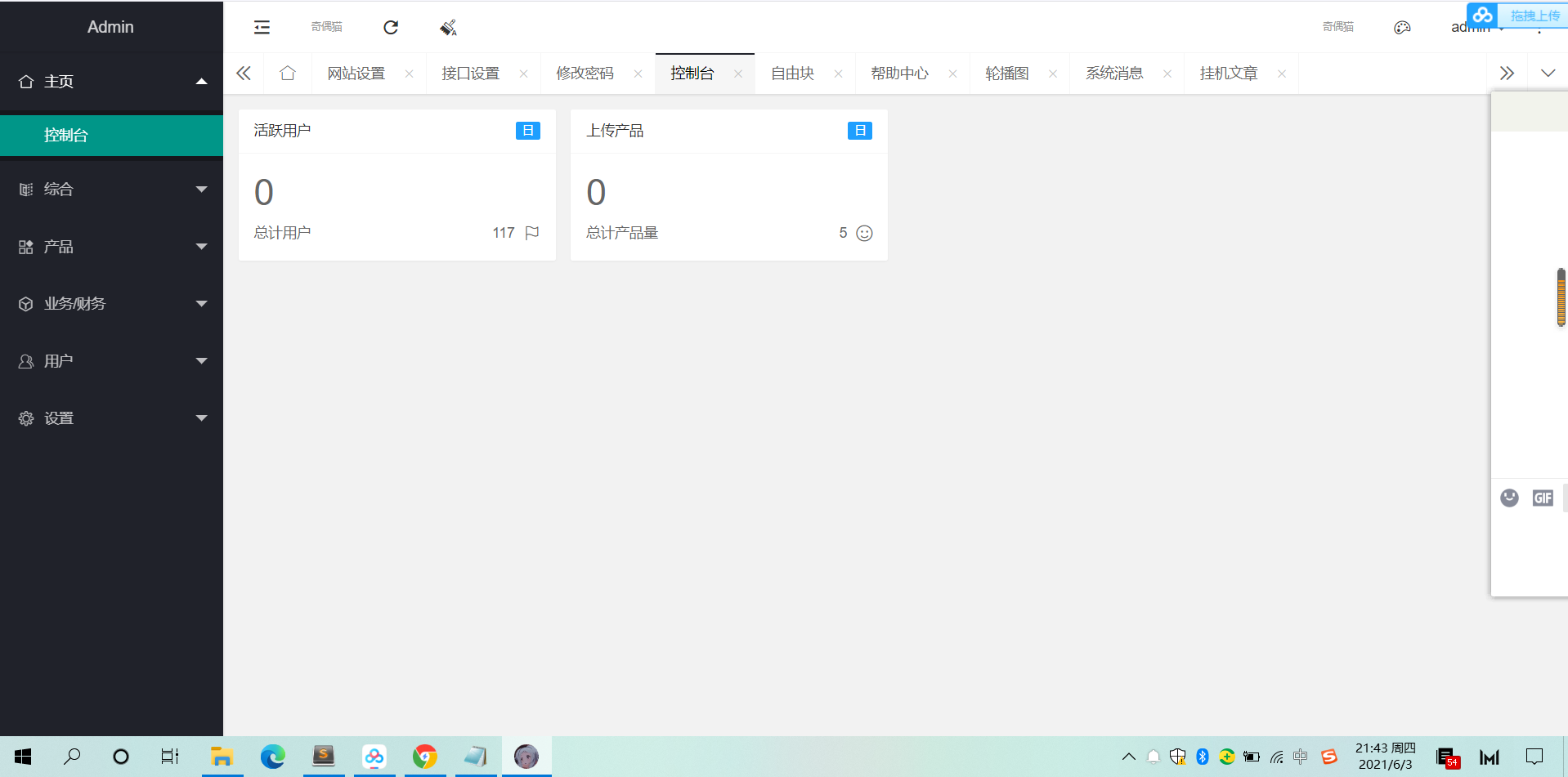Open Microsoft Edge from taskbar
Viewport: 1568px width, 777px height.
point(272,757)
